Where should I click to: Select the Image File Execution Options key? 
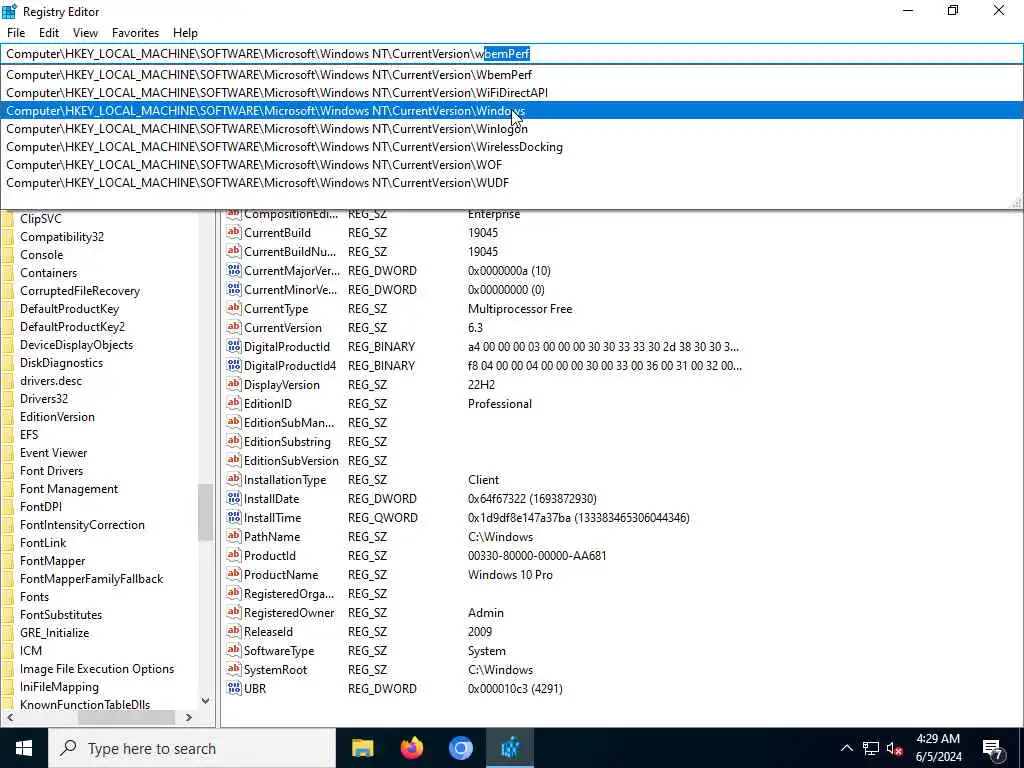tap(97, 669)
